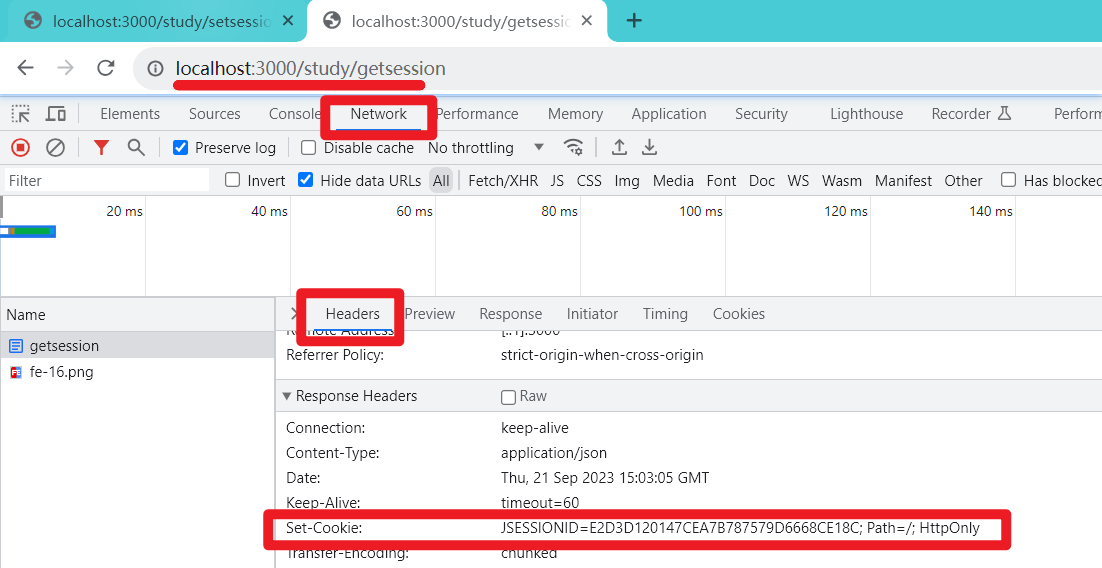Image resolution: width=1102 pixels, height=568 pixels.
Task: Click the red filter funnel icon
Action: point(101,148)
